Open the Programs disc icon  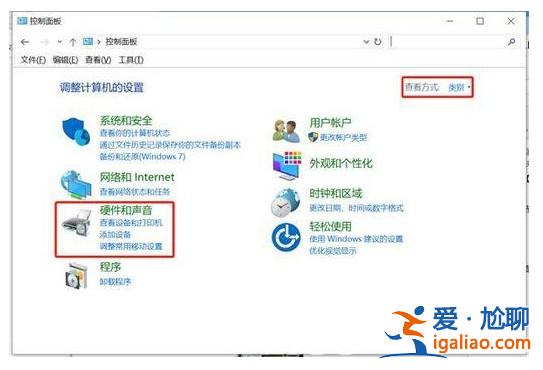76,275
